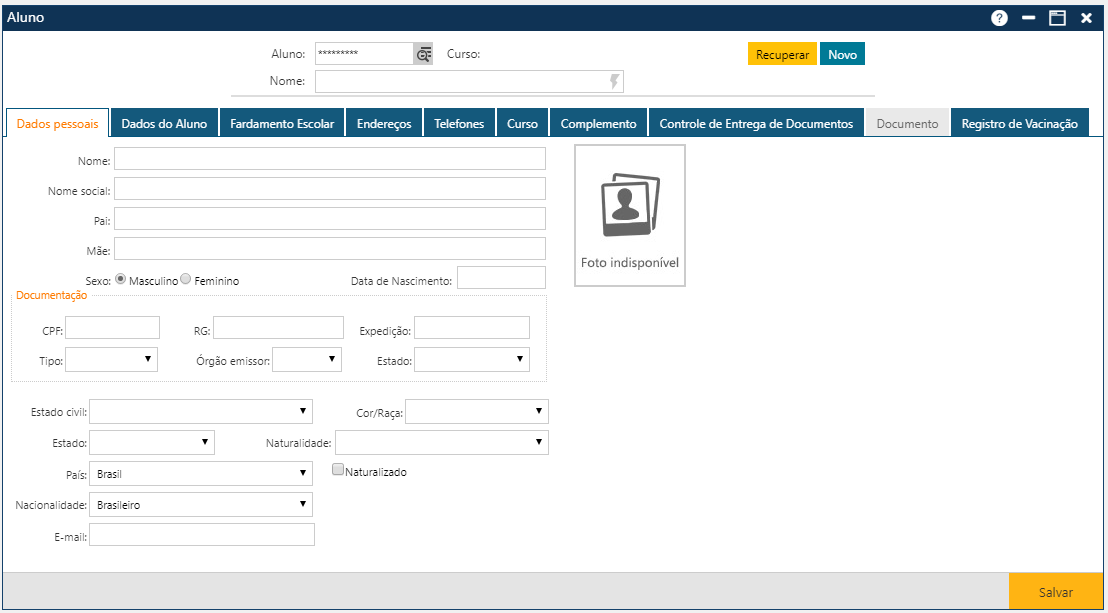Click the lightning bolt icon in Nome field
The height and width of the screenshot is (613, 1108).
coord(614,82)
